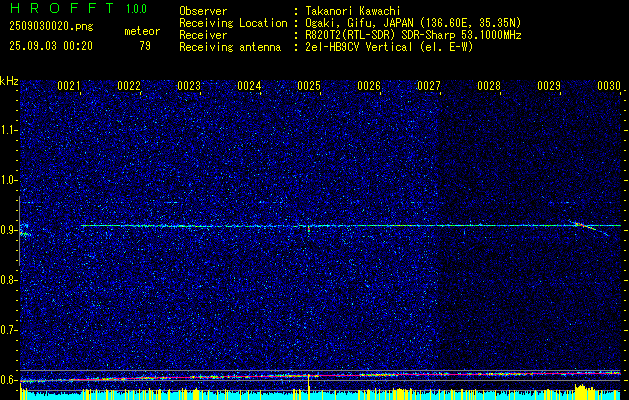Image resolution: width=629 pixels, height=400 pixels.
Task: Click time marker 0023
Action: [x=189, y=86]
